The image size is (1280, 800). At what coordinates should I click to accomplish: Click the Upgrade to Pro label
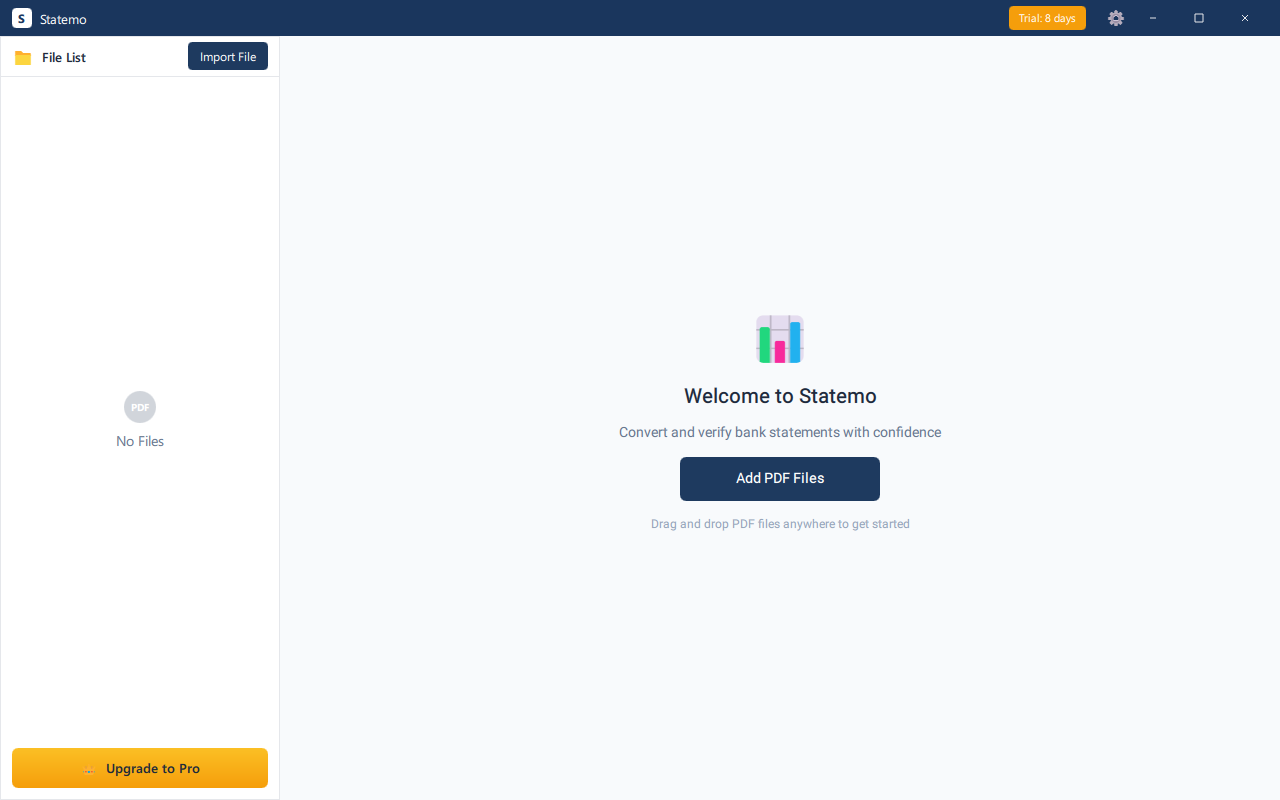point(153,769)
